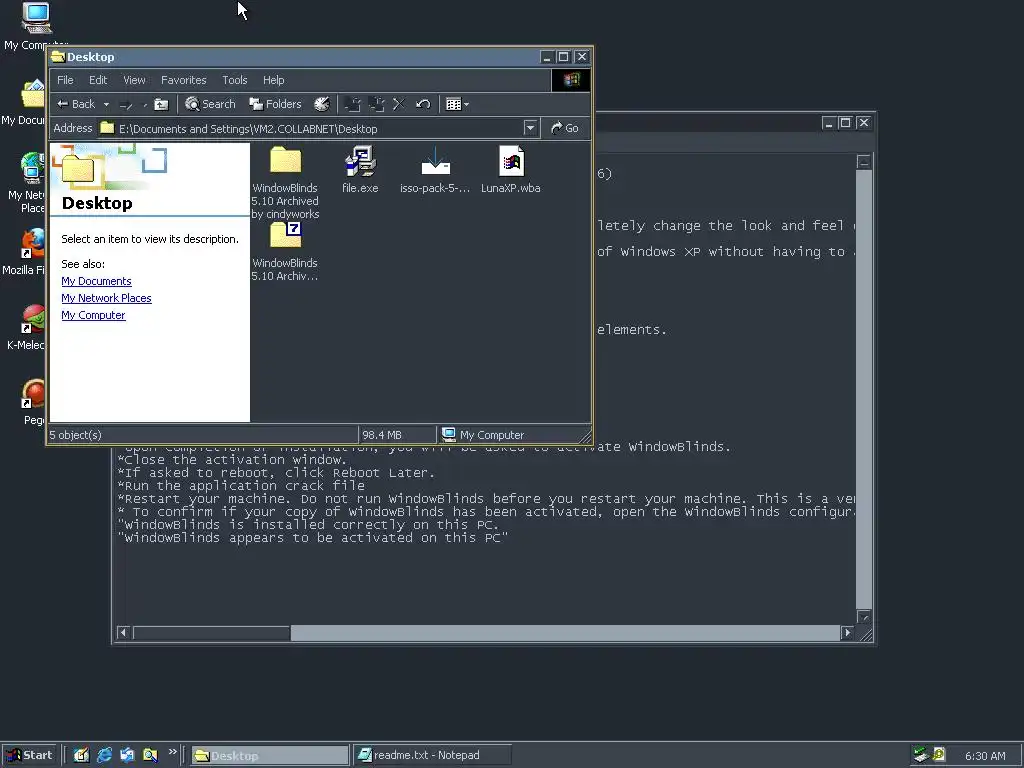Open the View menu
1024x768 pixels.
(x=134, y=80)
